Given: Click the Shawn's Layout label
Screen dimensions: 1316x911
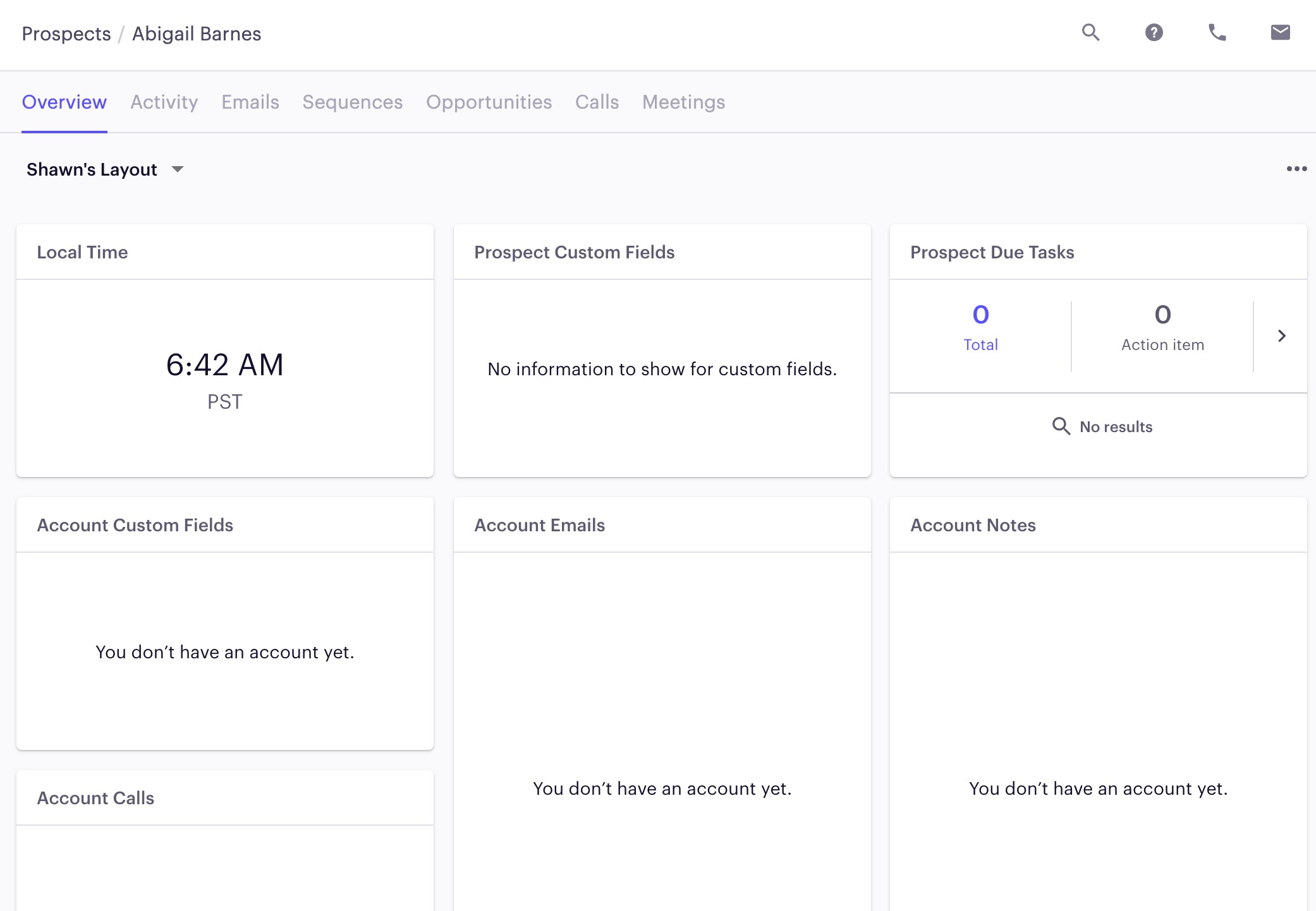Looking at the screenshot, I should coord(92,169).
